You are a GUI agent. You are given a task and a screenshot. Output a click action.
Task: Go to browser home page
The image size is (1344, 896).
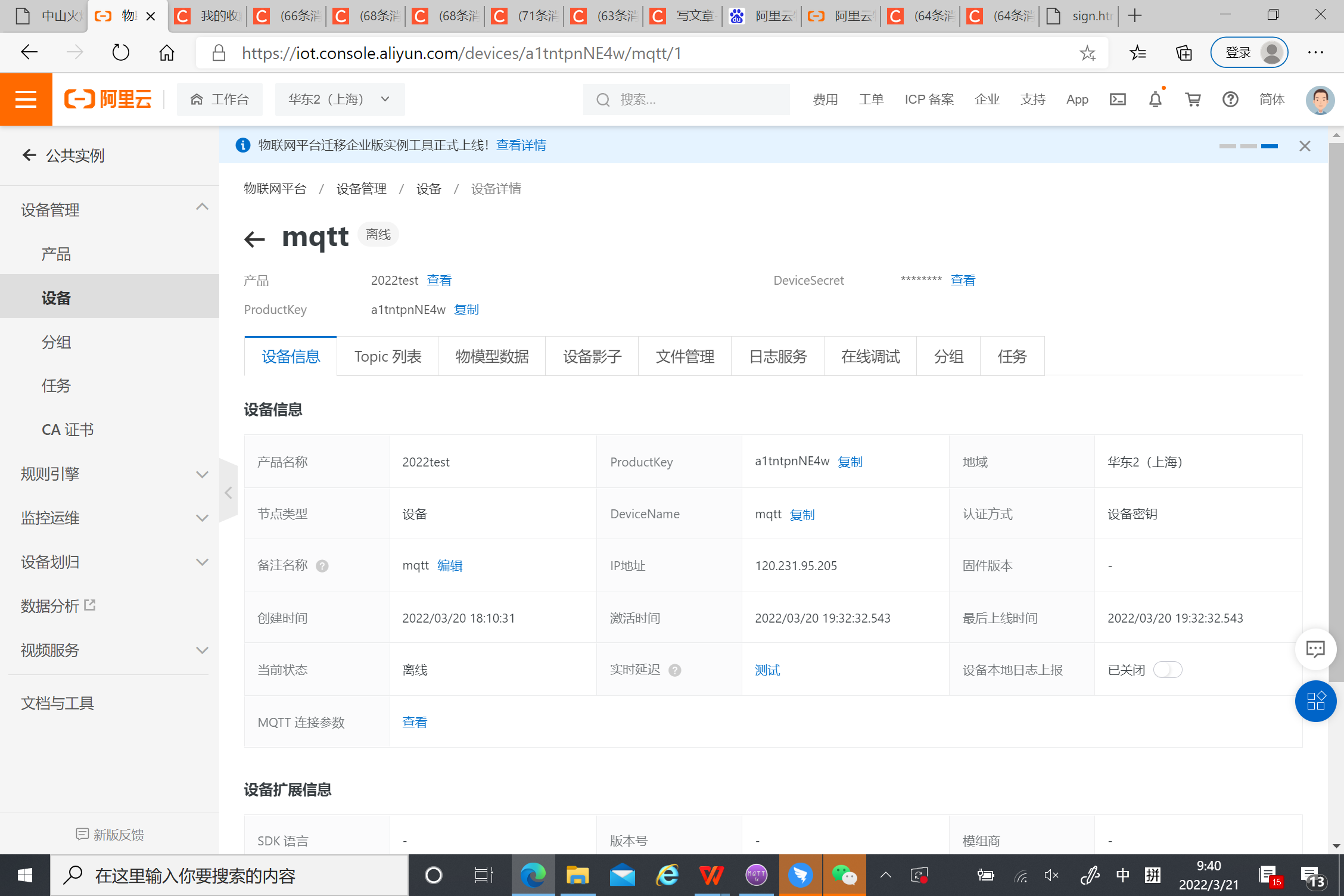(x=167, y=52)
